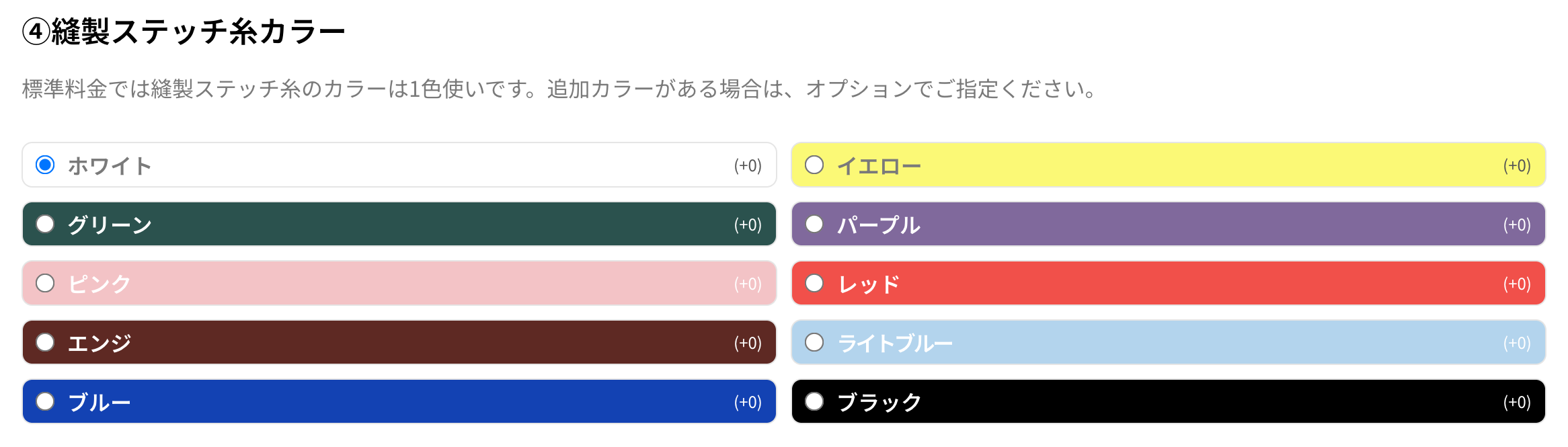
Task: Click the ピンク option label text
Action: click(99, 284)
